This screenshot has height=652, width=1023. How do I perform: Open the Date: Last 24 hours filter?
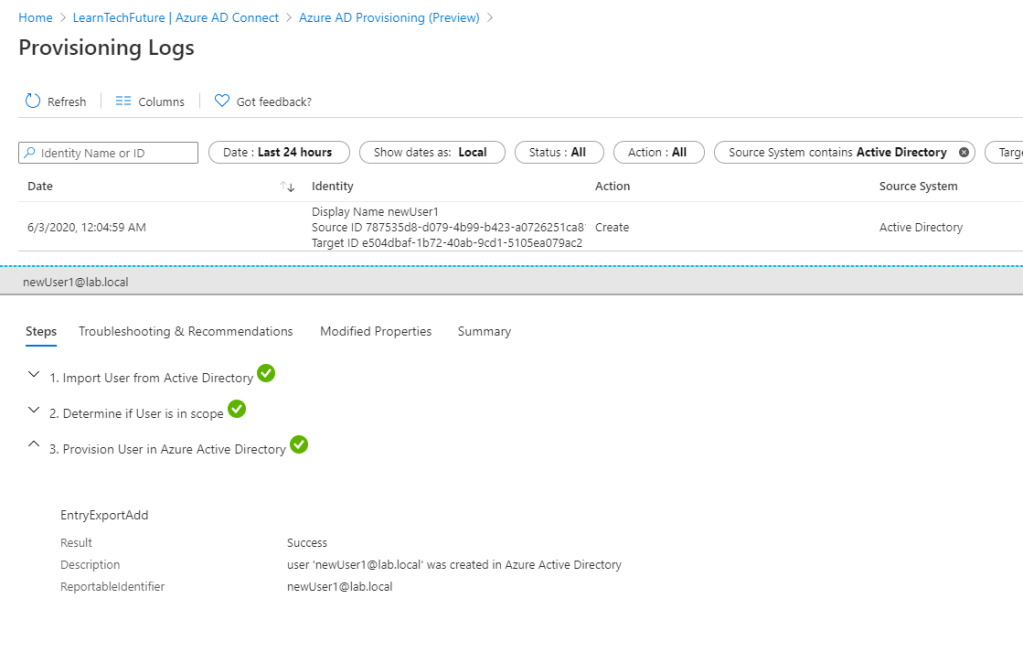[278, 153]
